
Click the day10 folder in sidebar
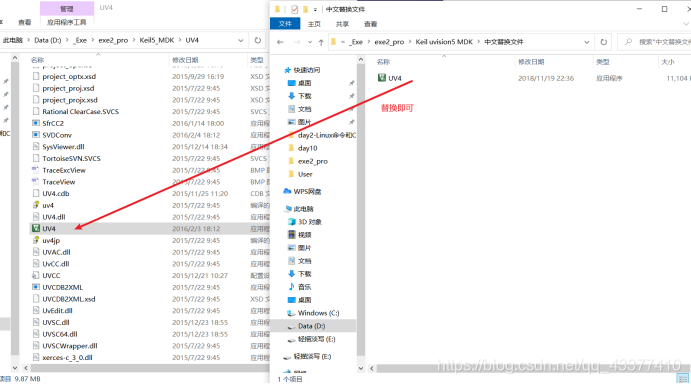307,148
